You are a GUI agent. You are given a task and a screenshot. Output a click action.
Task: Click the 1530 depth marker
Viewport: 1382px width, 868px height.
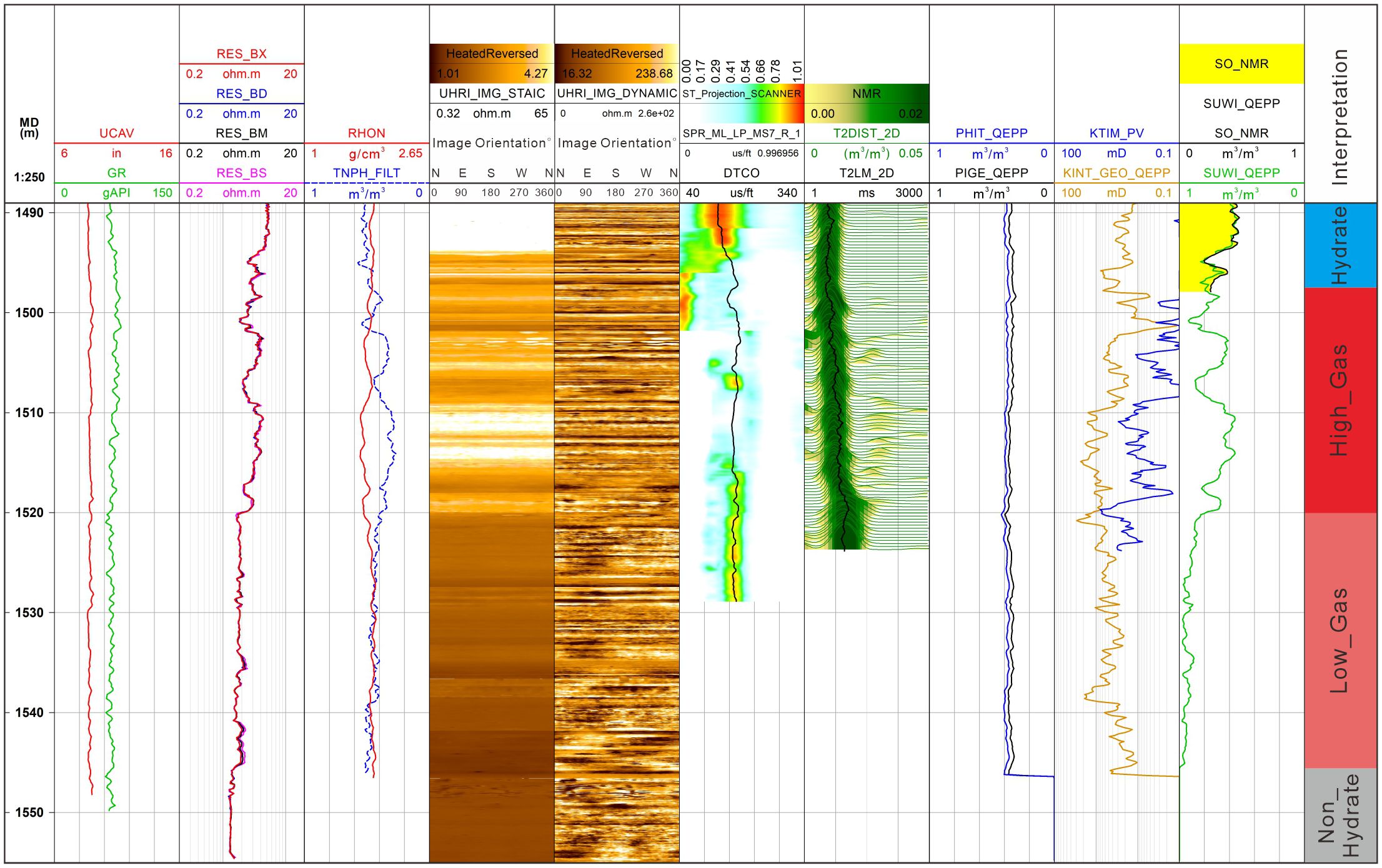pyautogui.click(x=29, y=613)
